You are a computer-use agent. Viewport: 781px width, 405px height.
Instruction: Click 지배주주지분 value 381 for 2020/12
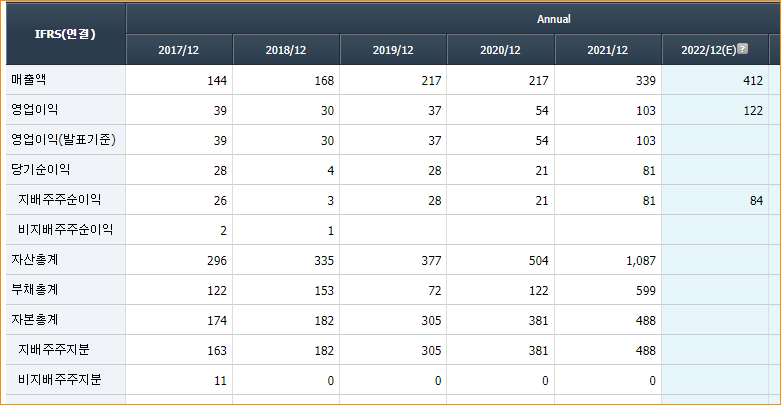point(538,351)
